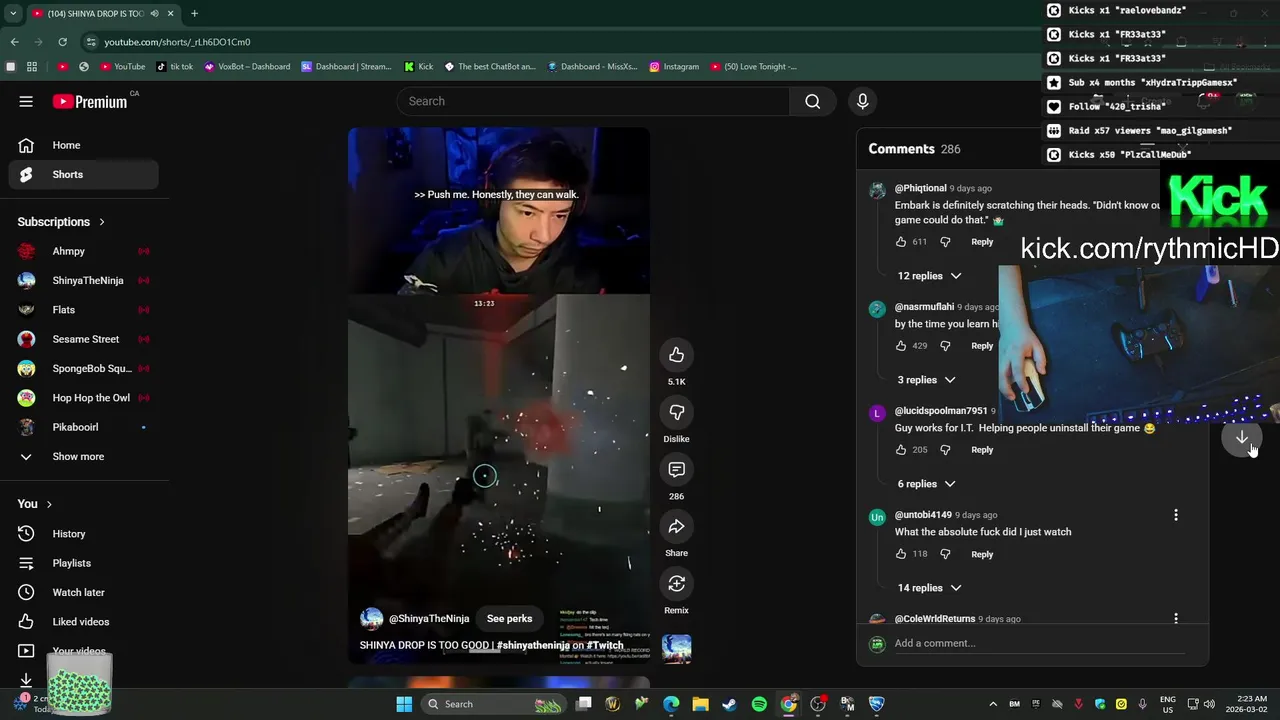Open the Kick bookmark

point(418,67)
